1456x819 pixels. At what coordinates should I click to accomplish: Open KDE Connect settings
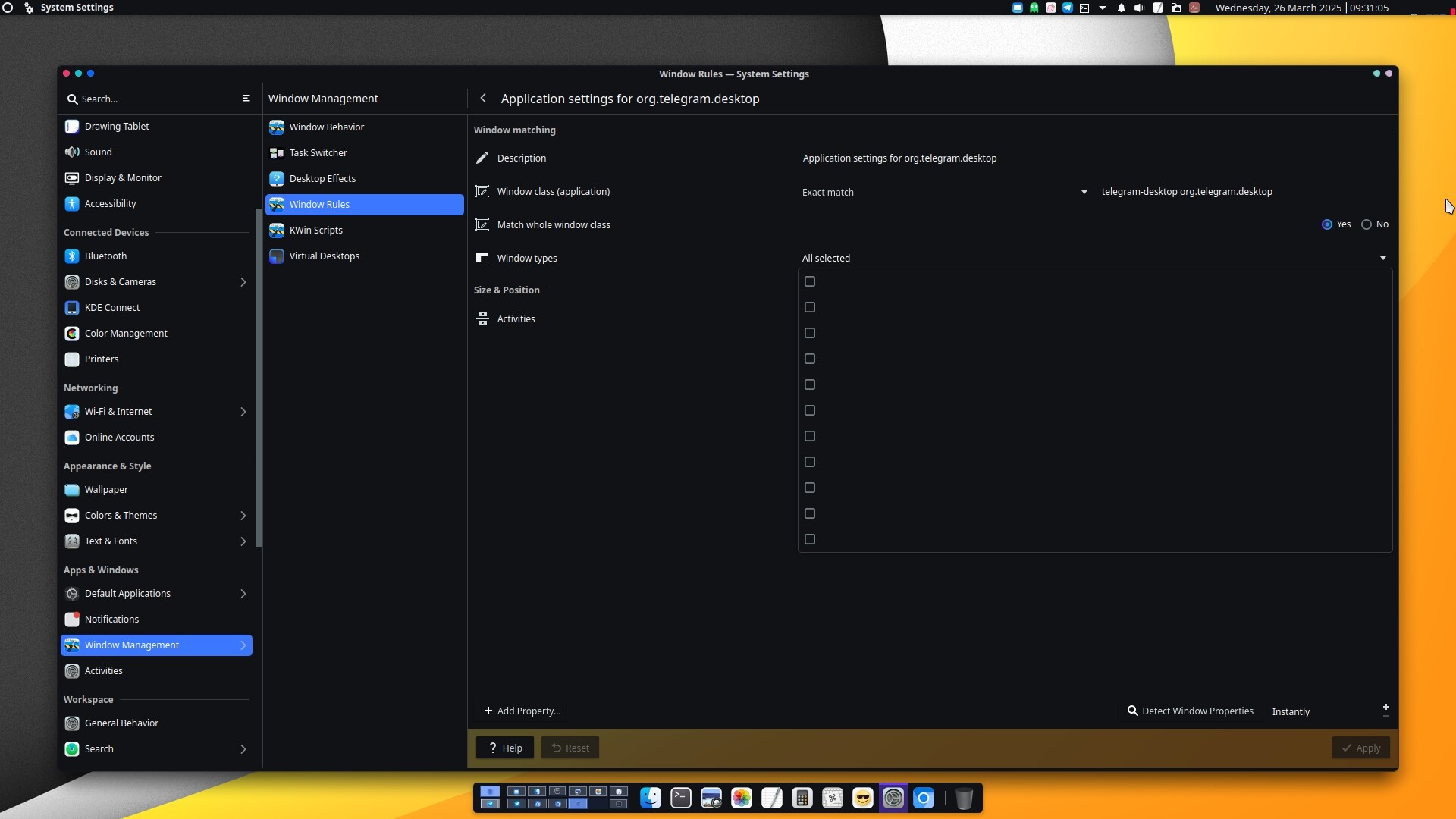pos(156,307)
